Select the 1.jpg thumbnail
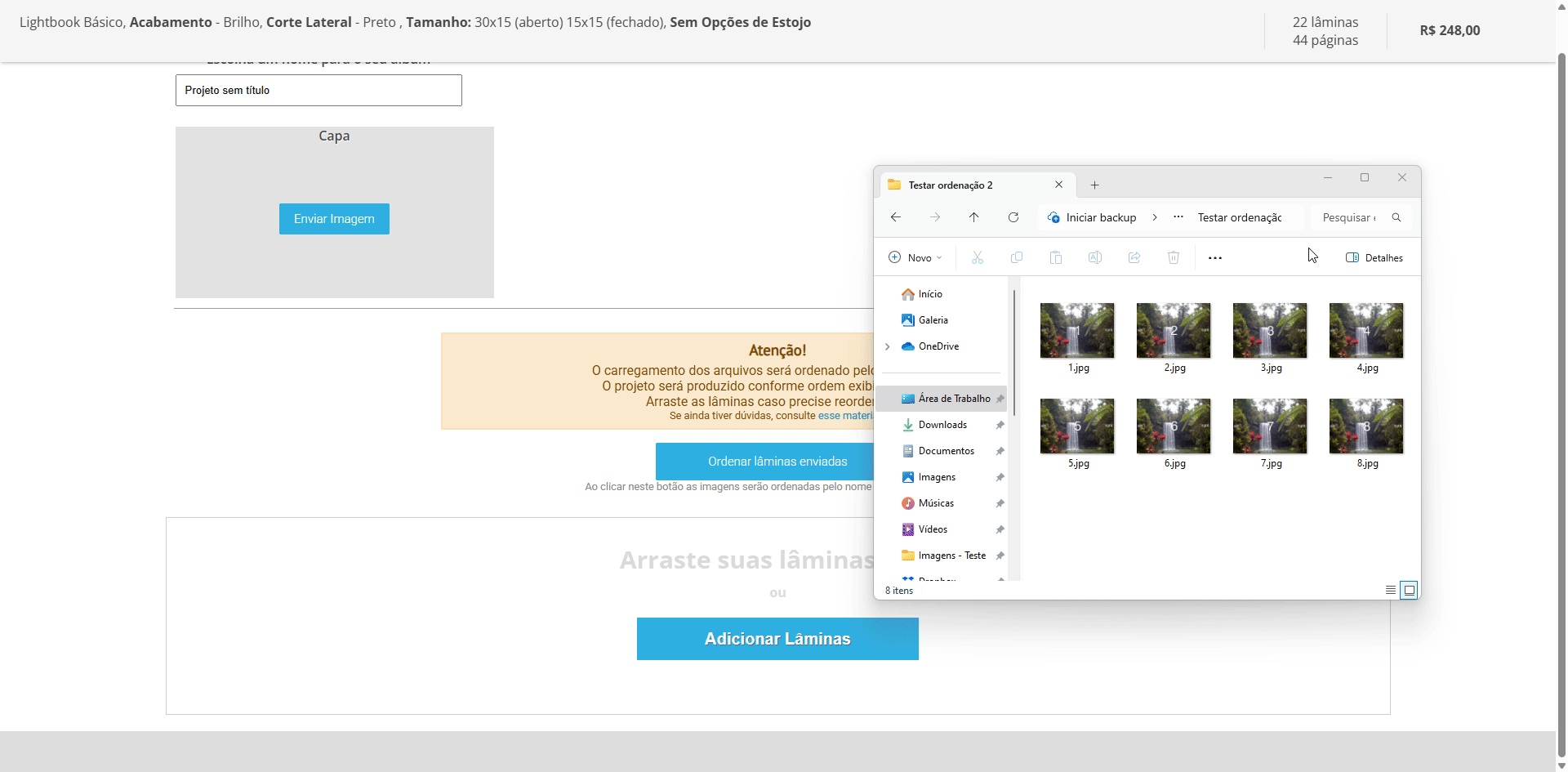Screen dimensions: 1568x772 click(1077, 331)
